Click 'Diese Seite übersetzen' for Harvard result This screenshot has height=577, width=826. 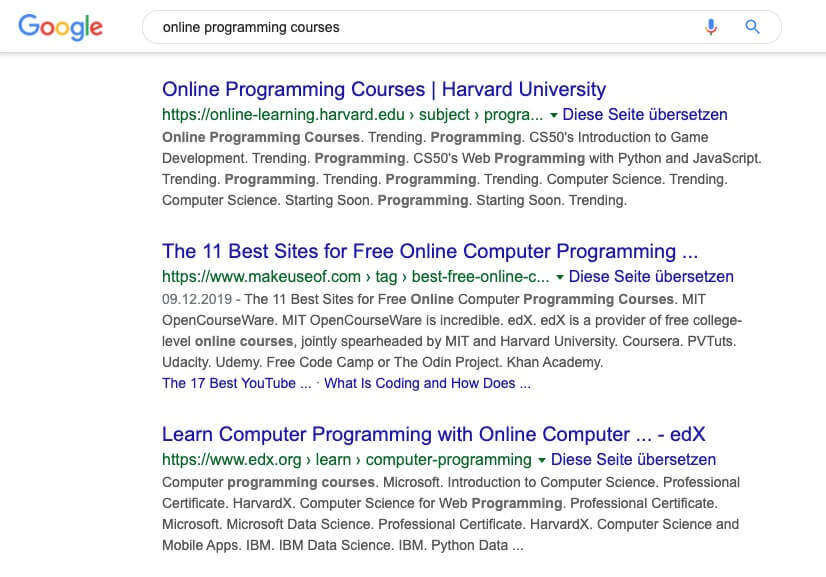tap(645, 114)
